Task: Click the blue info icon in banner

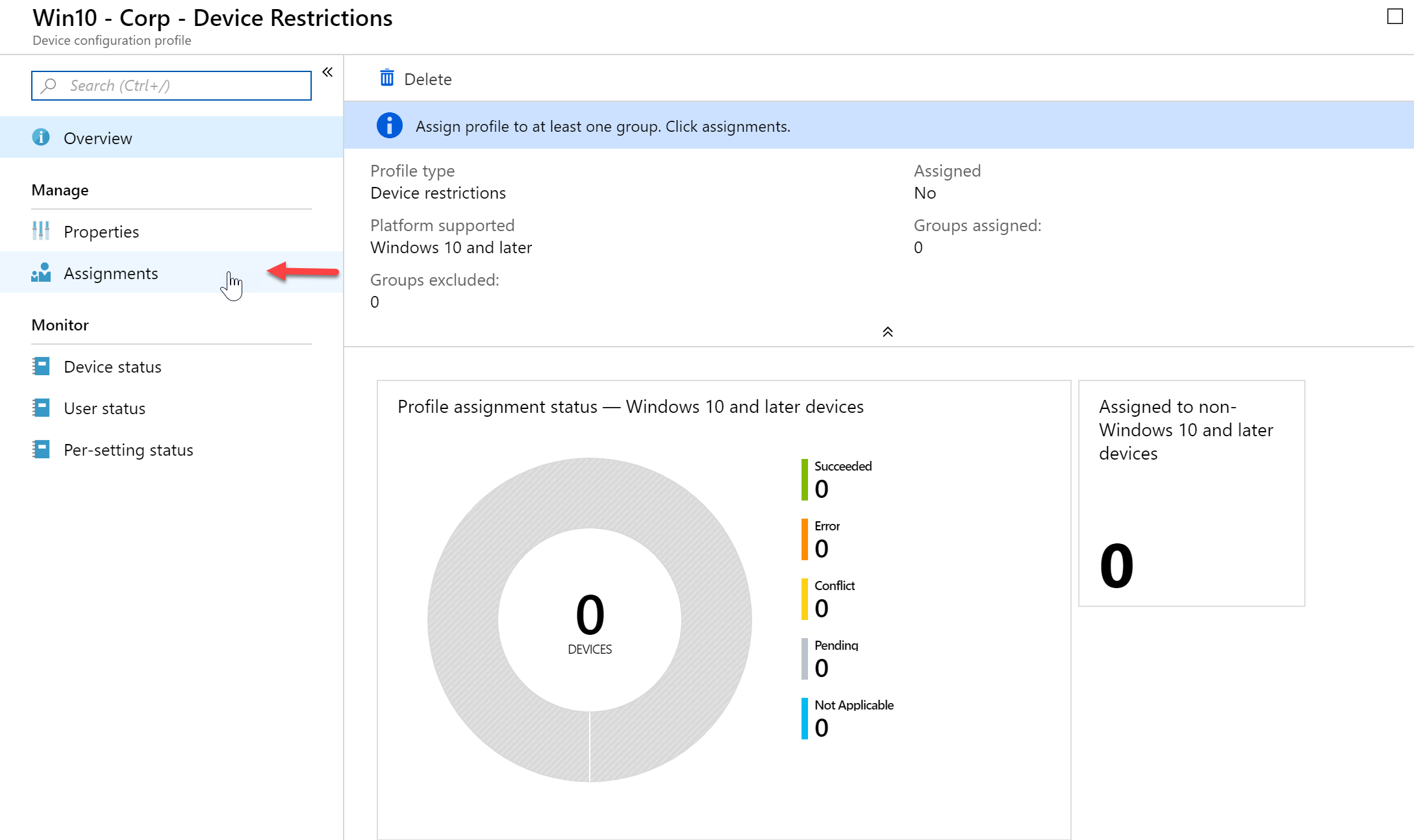Action: pyautogui.click(x=390, y=126)
